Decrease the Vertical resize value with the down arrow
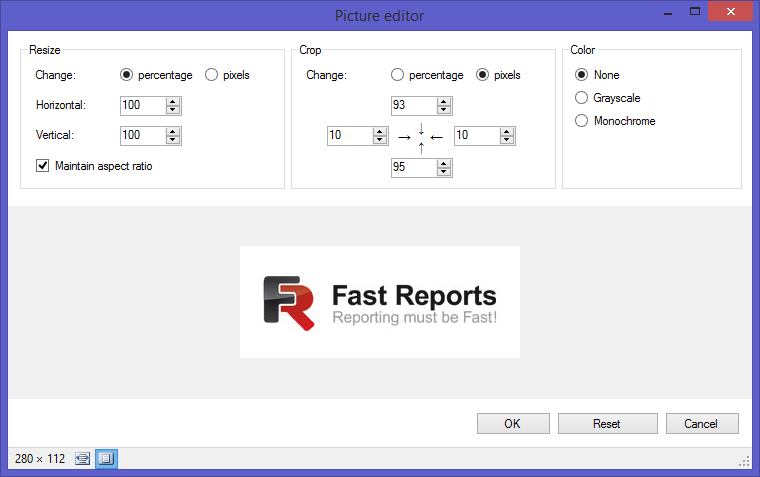The width and height of the screenshot is (760, 477). point(173,140)
